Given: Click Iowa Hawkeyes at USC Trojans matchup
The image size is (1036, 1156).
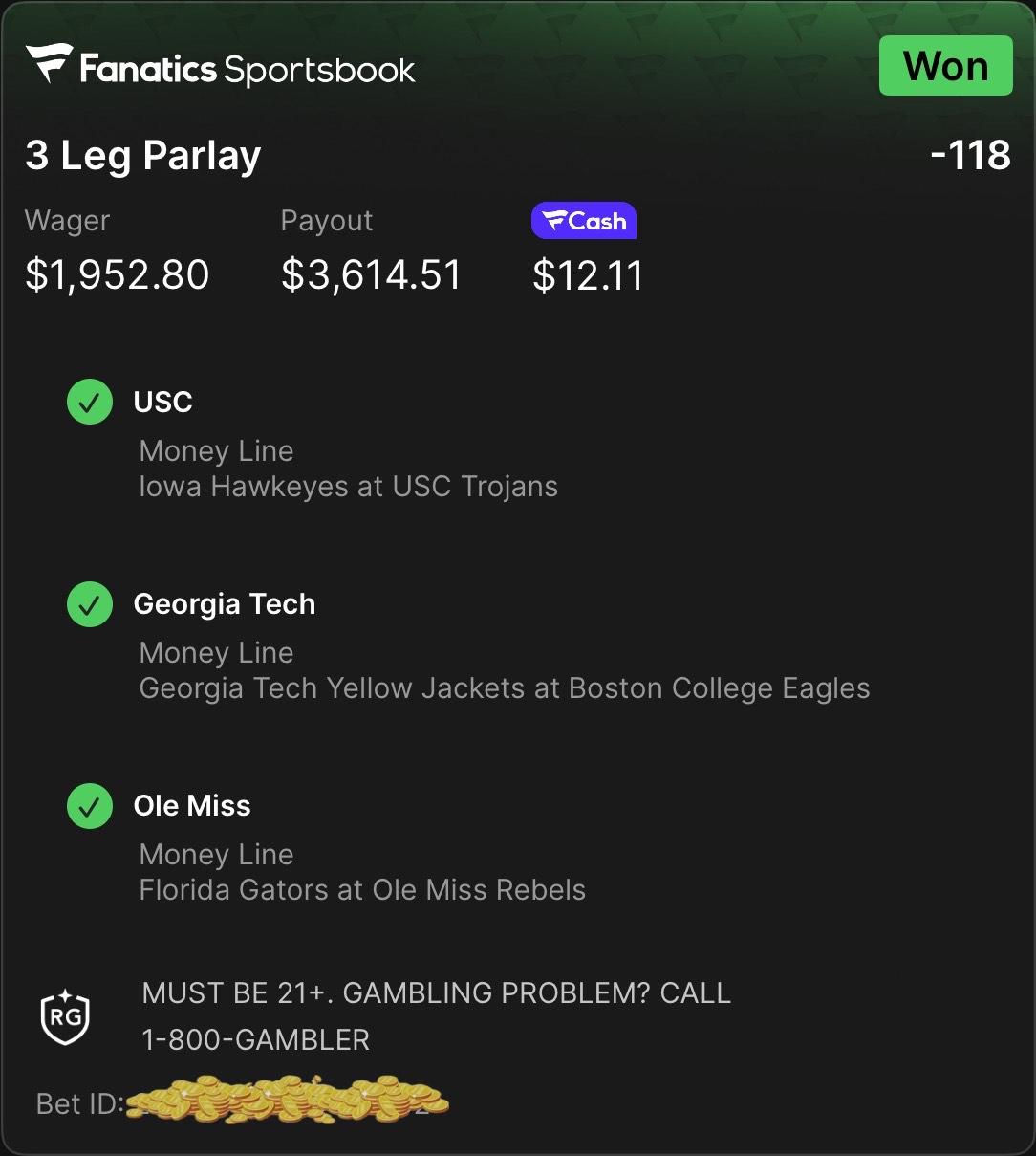Looking at the screenshot, I should click(x=349, y=487).
